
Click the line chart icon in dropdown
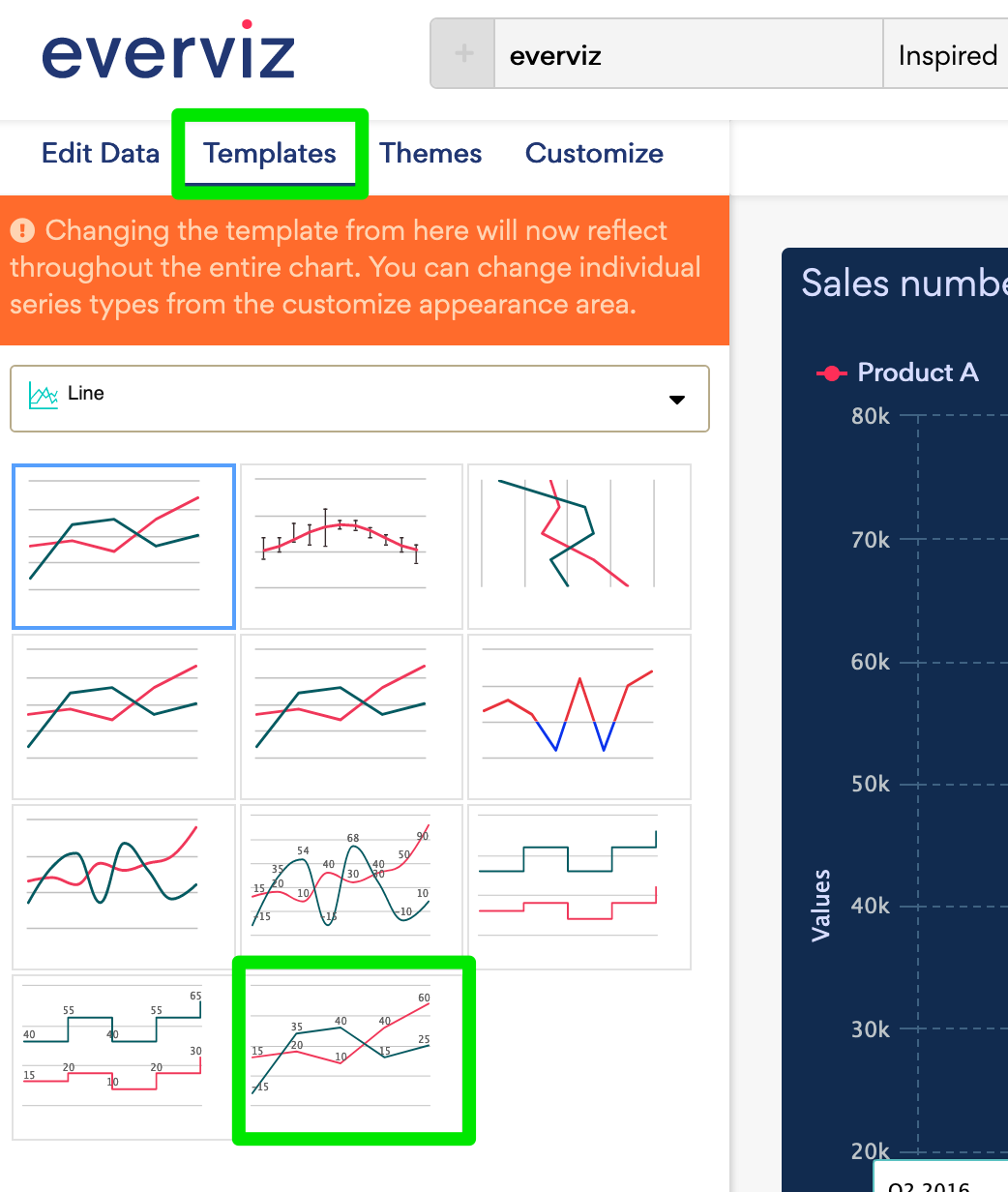tap(44, 395)
